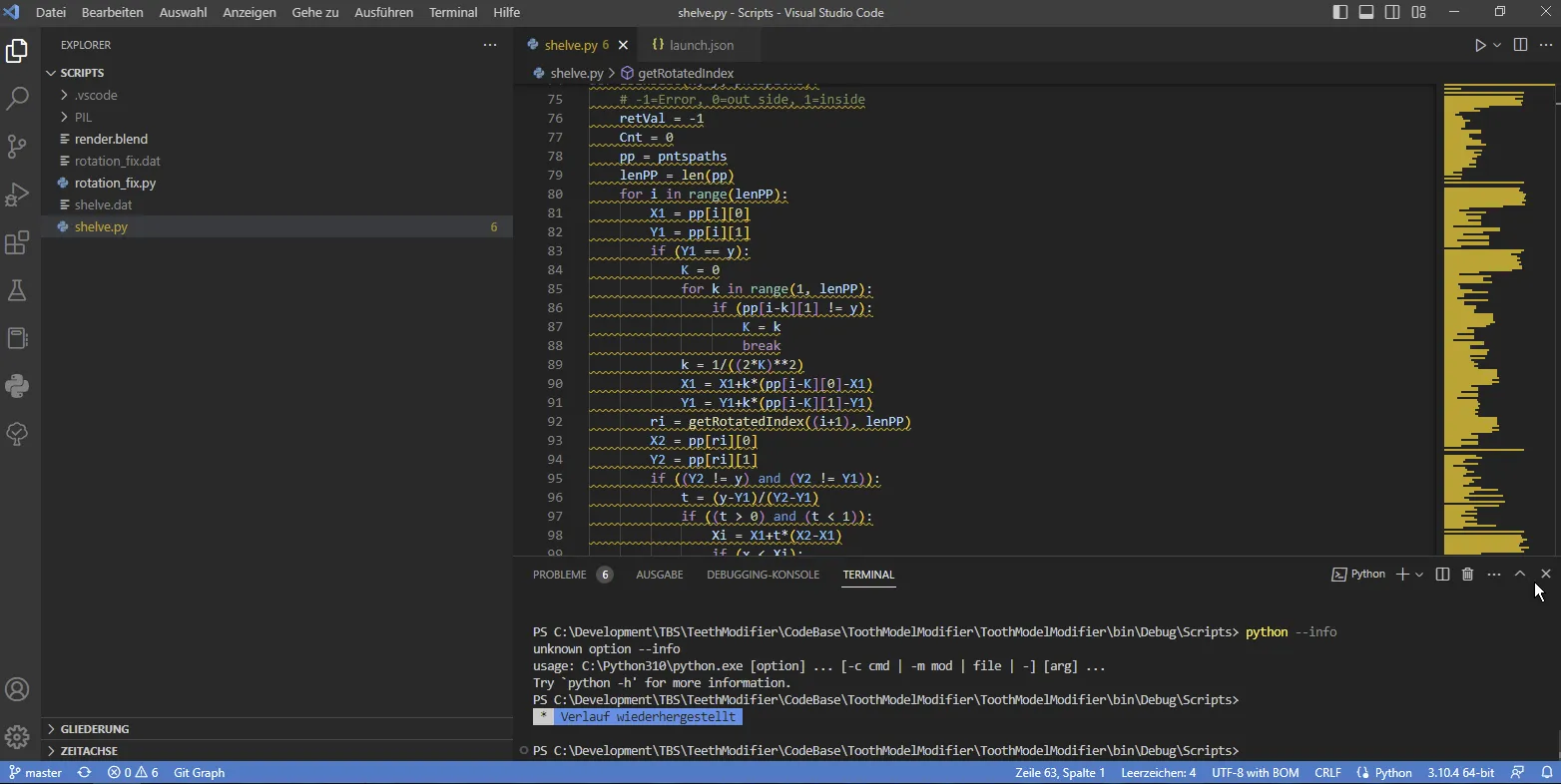Toggle primary side bar visibility
1561x784 pixels.
pos(1340,12)
